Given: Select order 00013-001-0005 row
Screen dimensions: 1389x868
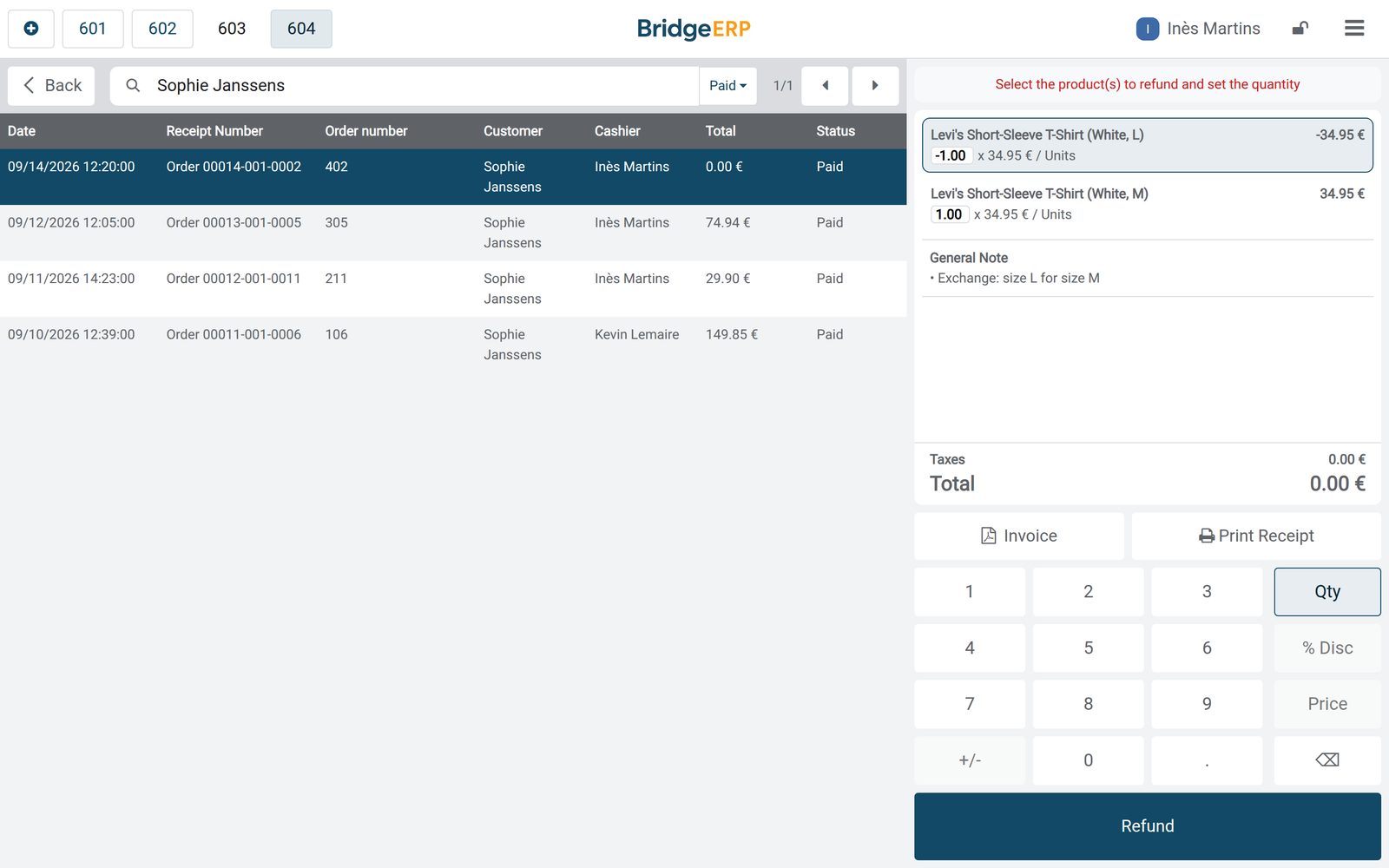Looking at the screenshot, I should click(x=453, y=233).
